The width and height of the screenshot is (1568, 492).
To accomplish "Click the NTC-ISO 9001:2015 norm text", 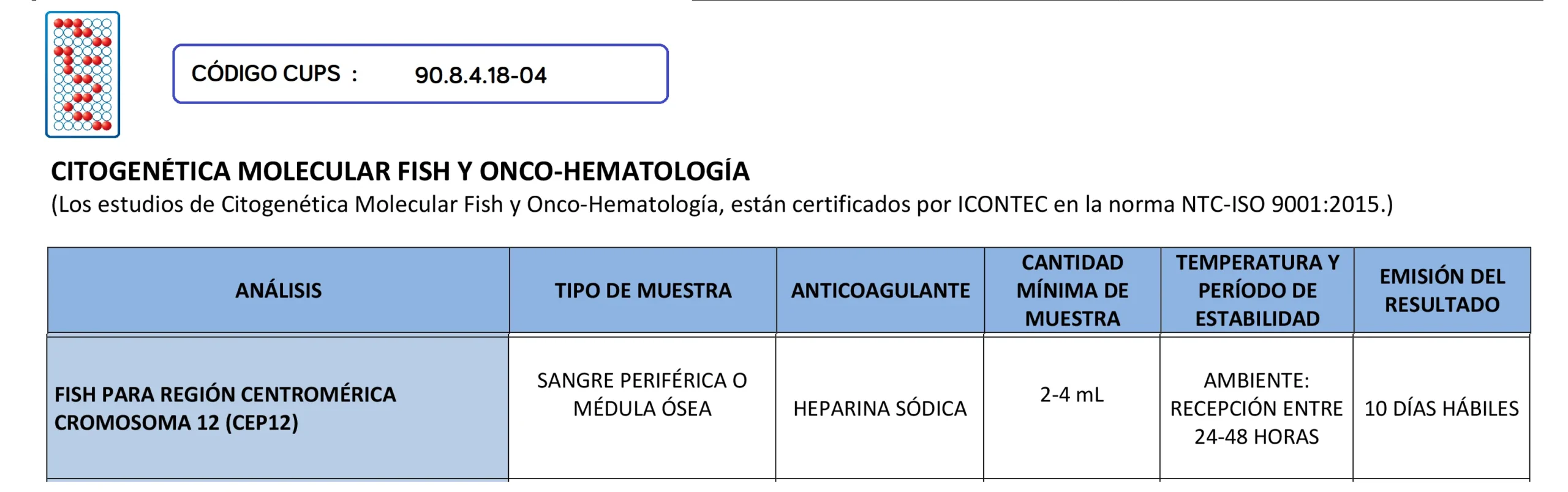I will coord(1283,204).
